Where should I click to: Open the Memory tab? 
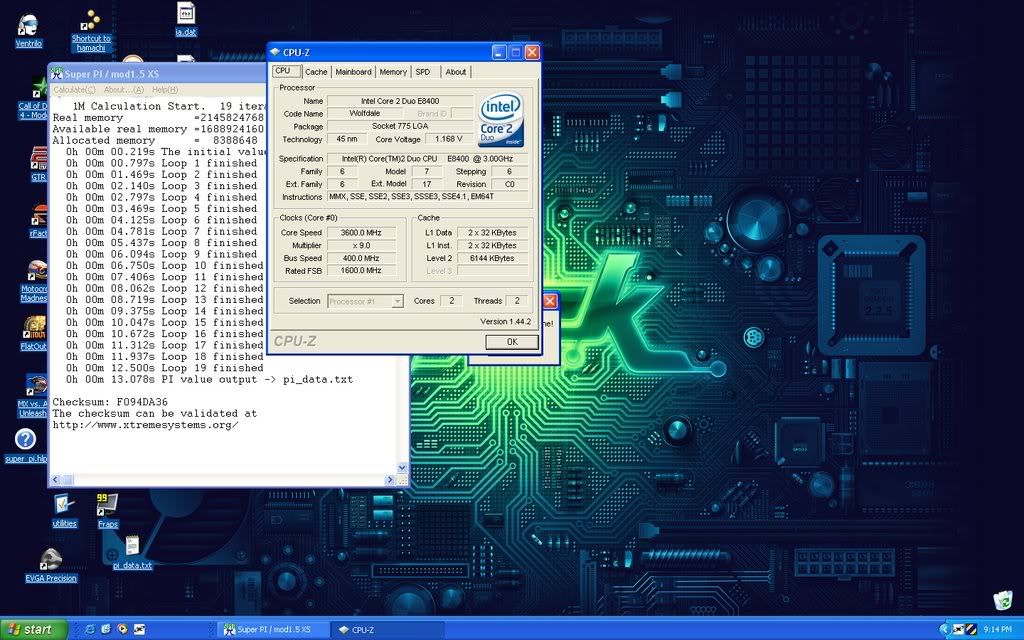coord(393,72)
